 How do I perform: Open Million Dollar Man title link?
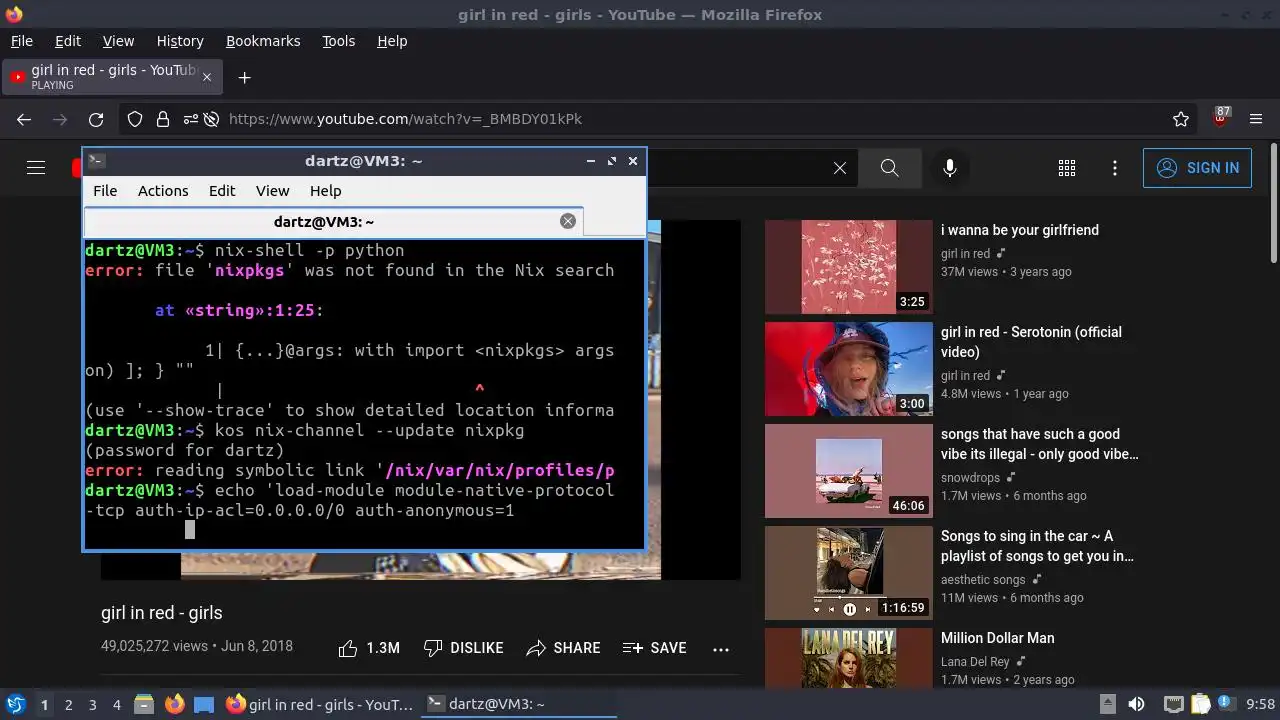coord(997,638)
